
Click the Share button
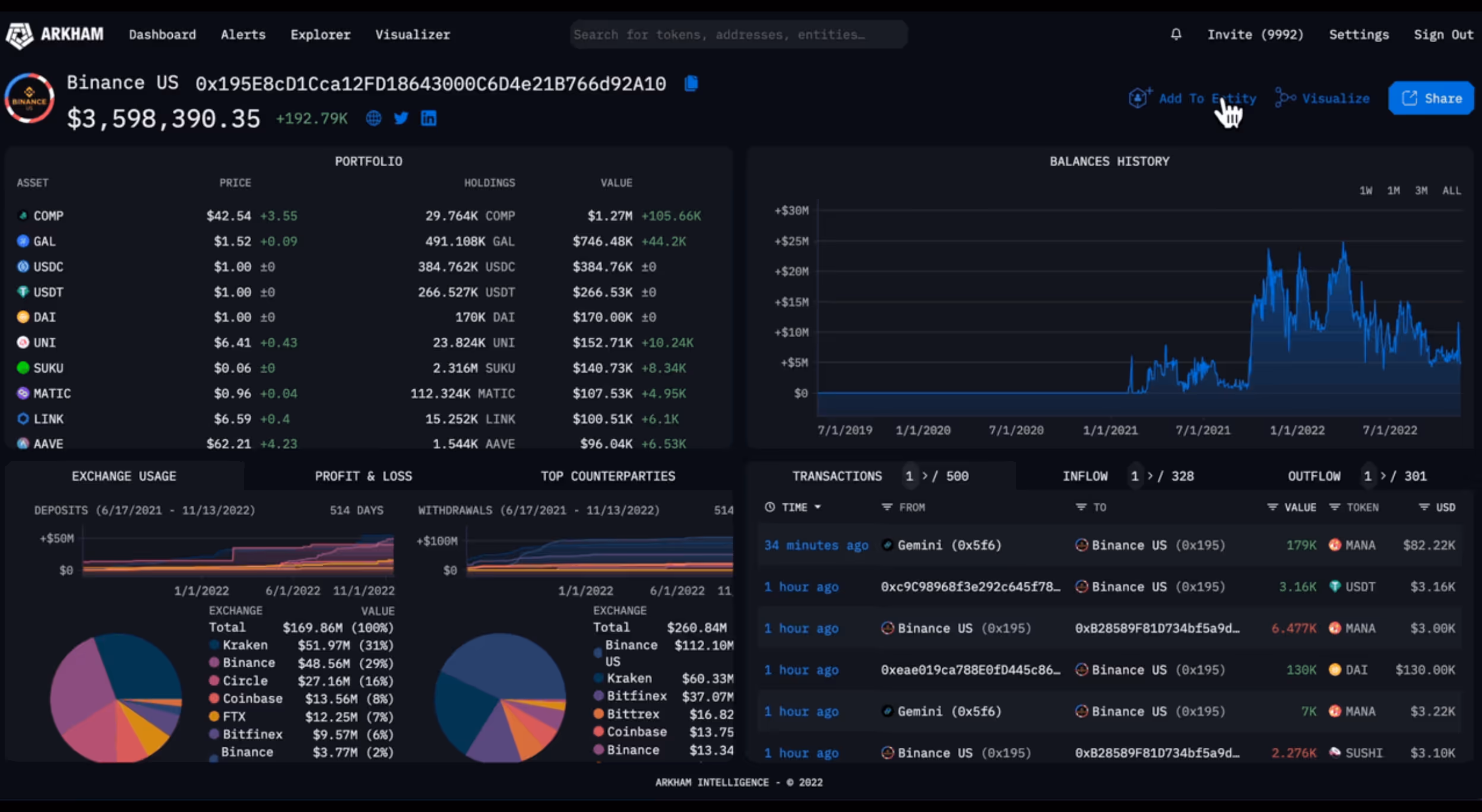click(1431, 99)
